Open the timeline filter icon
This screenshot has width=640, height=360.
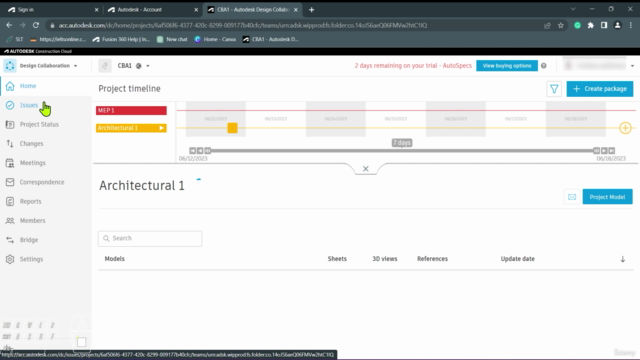[x=554, y=89]
